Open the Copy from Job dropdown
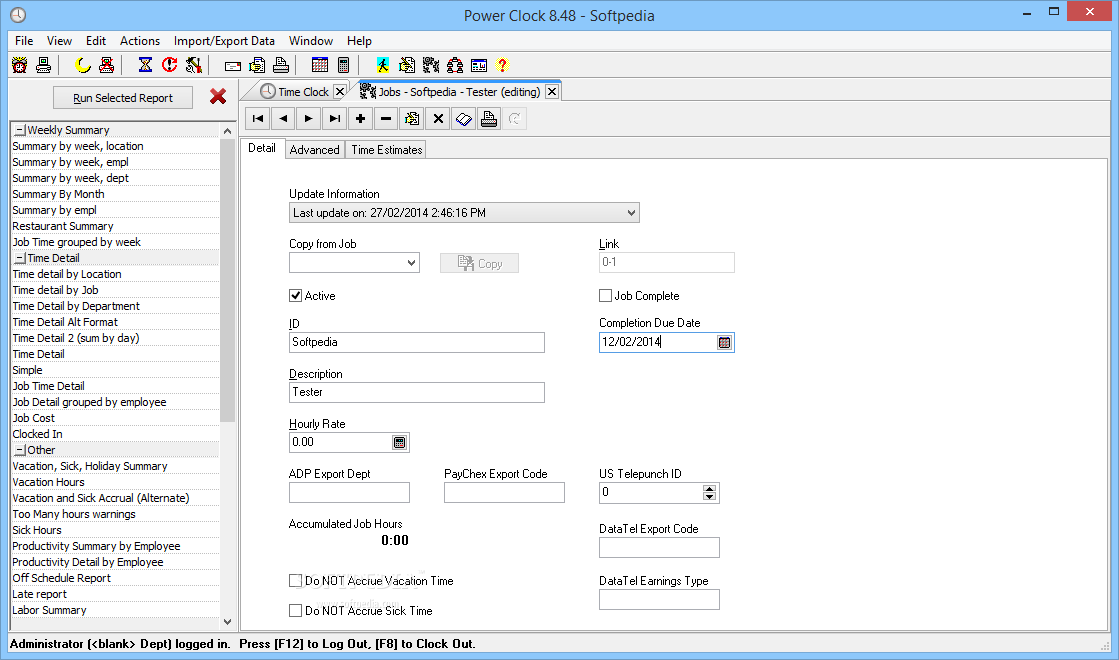1119x660 pixels. click(x=412, y=263)
